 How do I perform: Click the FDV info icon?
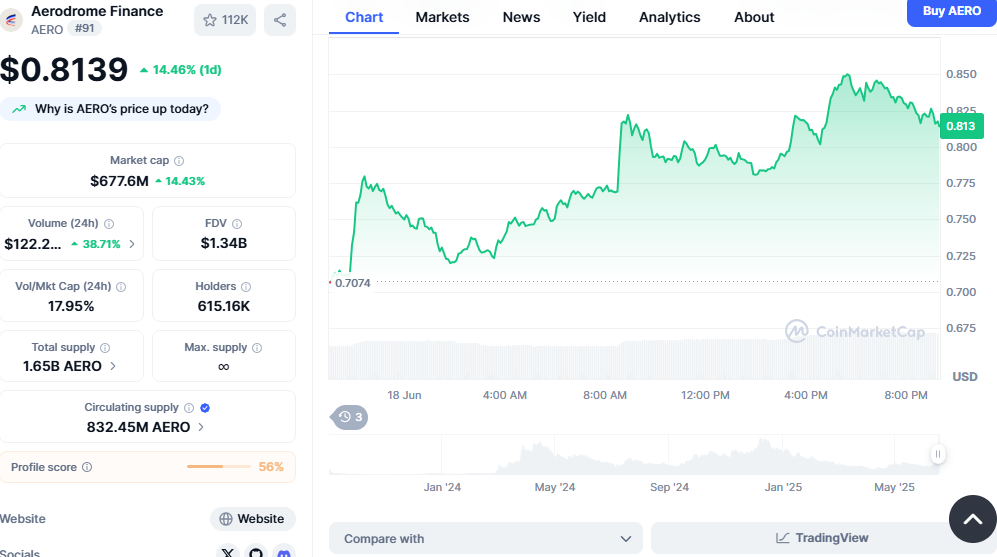[x=237, y=224]
